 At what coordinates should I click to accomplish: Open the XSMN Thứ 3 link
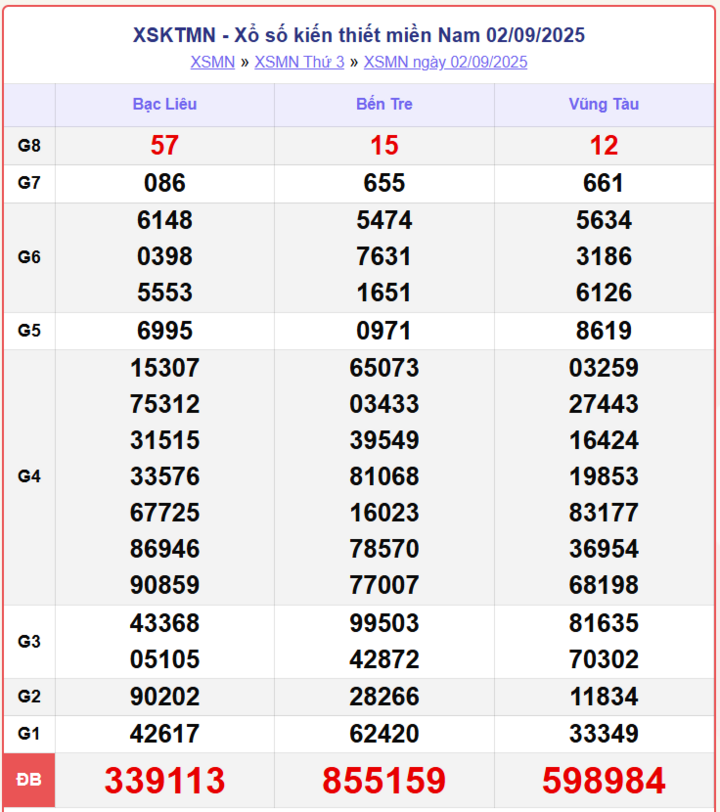point(299,62)
